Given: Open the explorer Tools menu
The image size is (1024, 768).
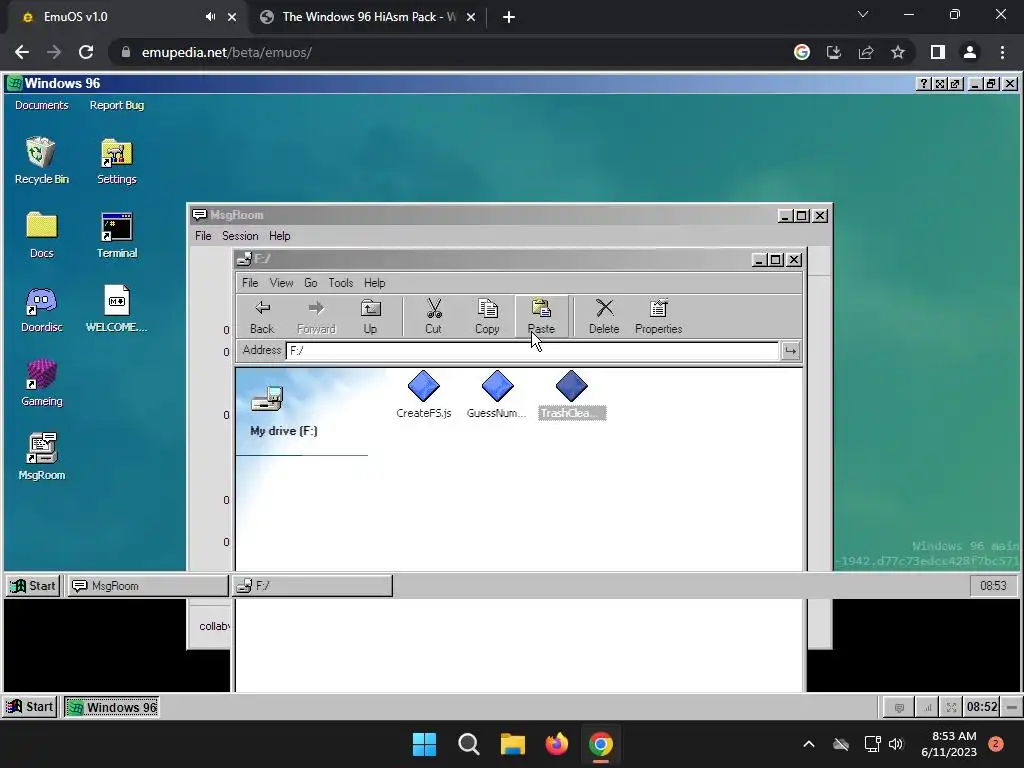Looking at the screenshot, I should [x=341, y=283].
